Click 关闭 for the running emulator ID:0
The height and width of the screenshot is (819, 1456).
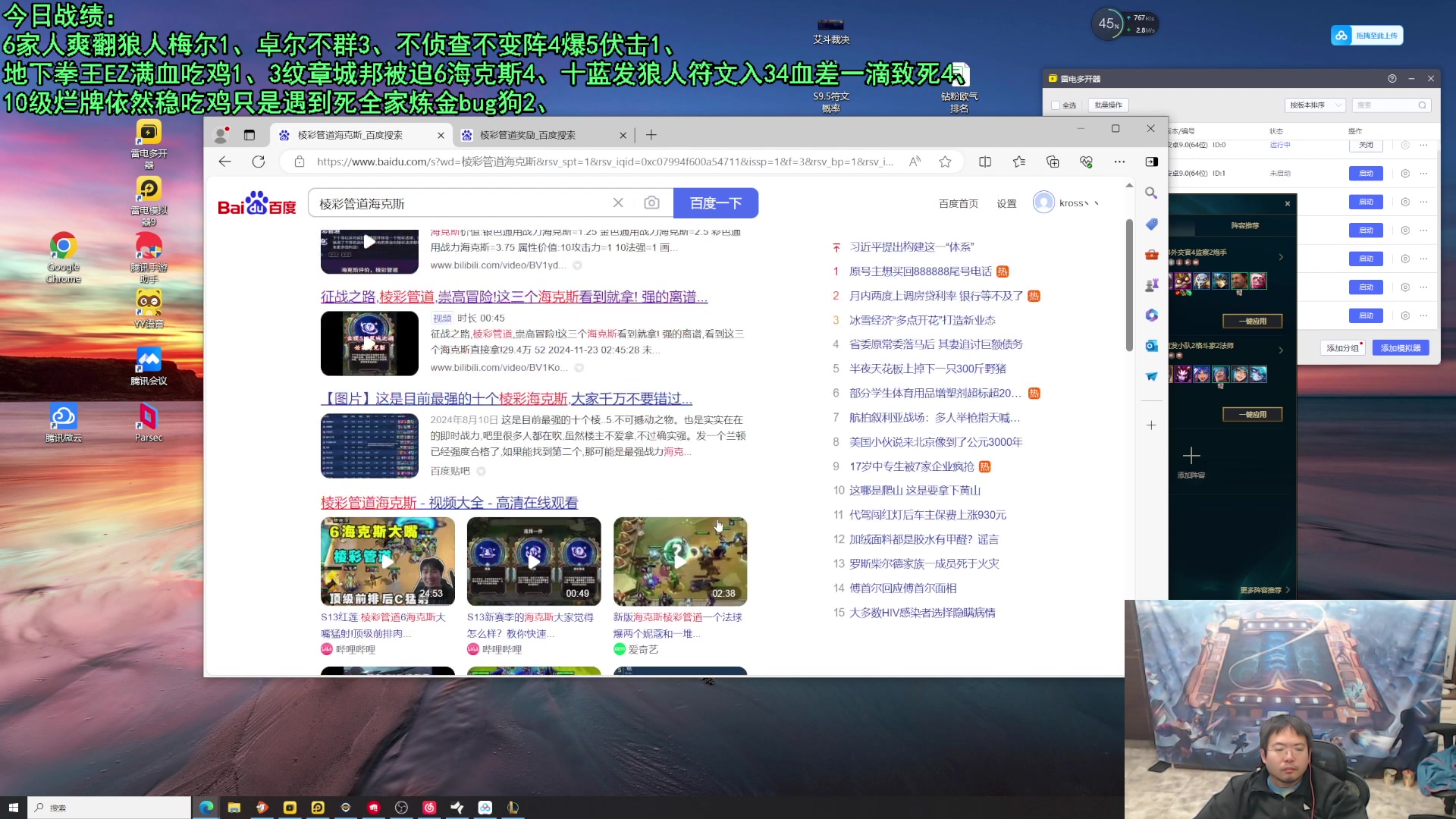click(x=1366, y=145)
